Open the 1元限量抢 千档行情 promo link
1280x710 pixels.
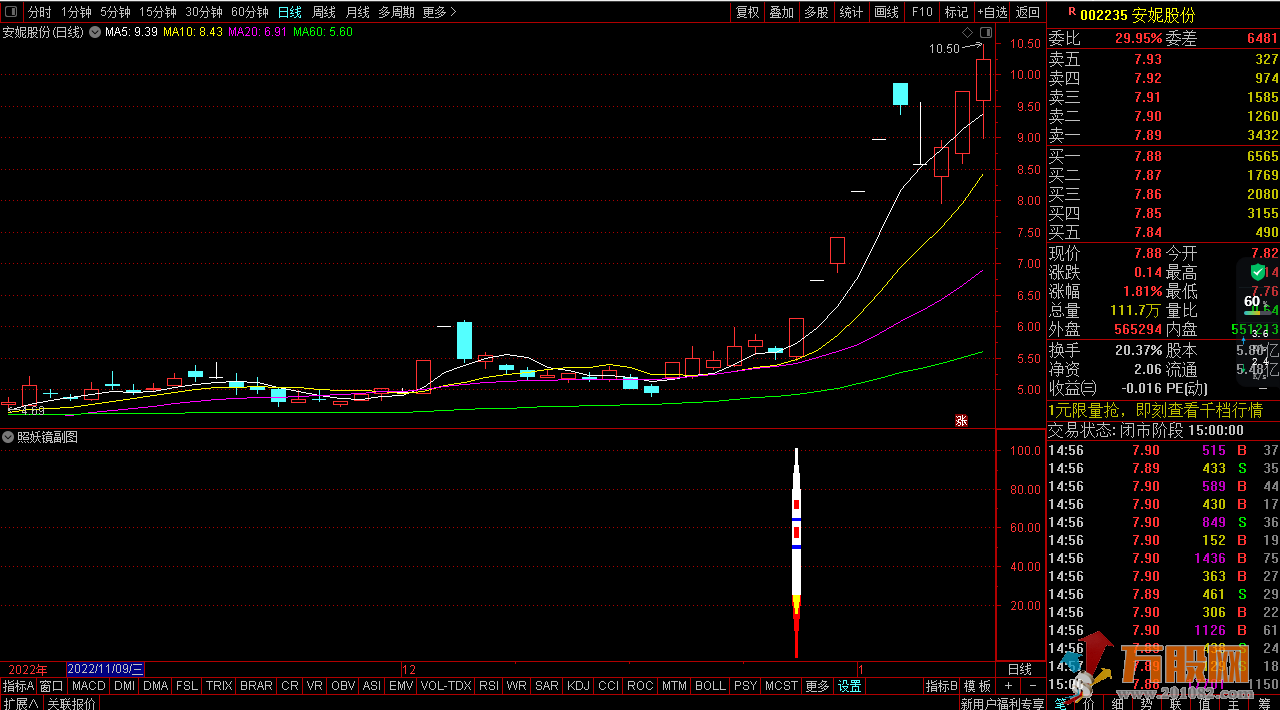click(x=1155, y=411)
